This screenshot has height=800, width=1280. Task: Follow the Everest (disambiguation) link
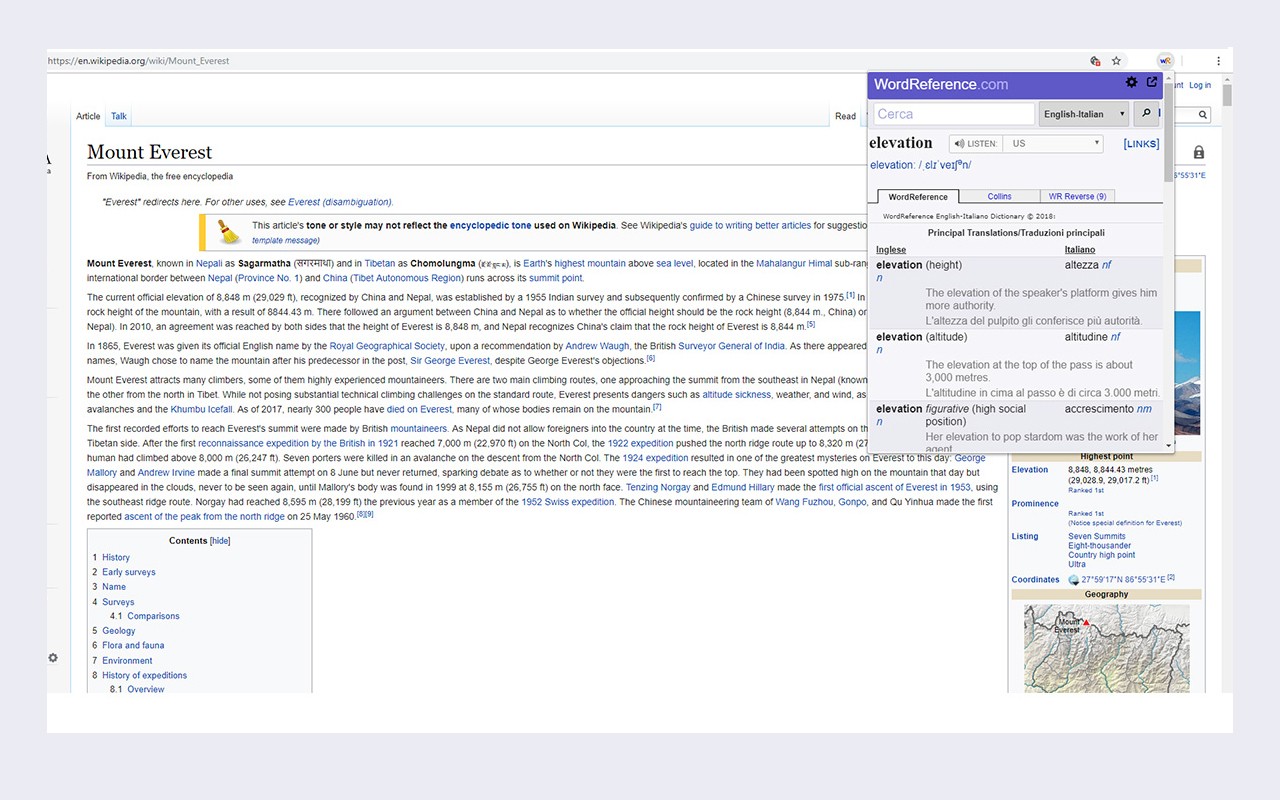(339, 202)
